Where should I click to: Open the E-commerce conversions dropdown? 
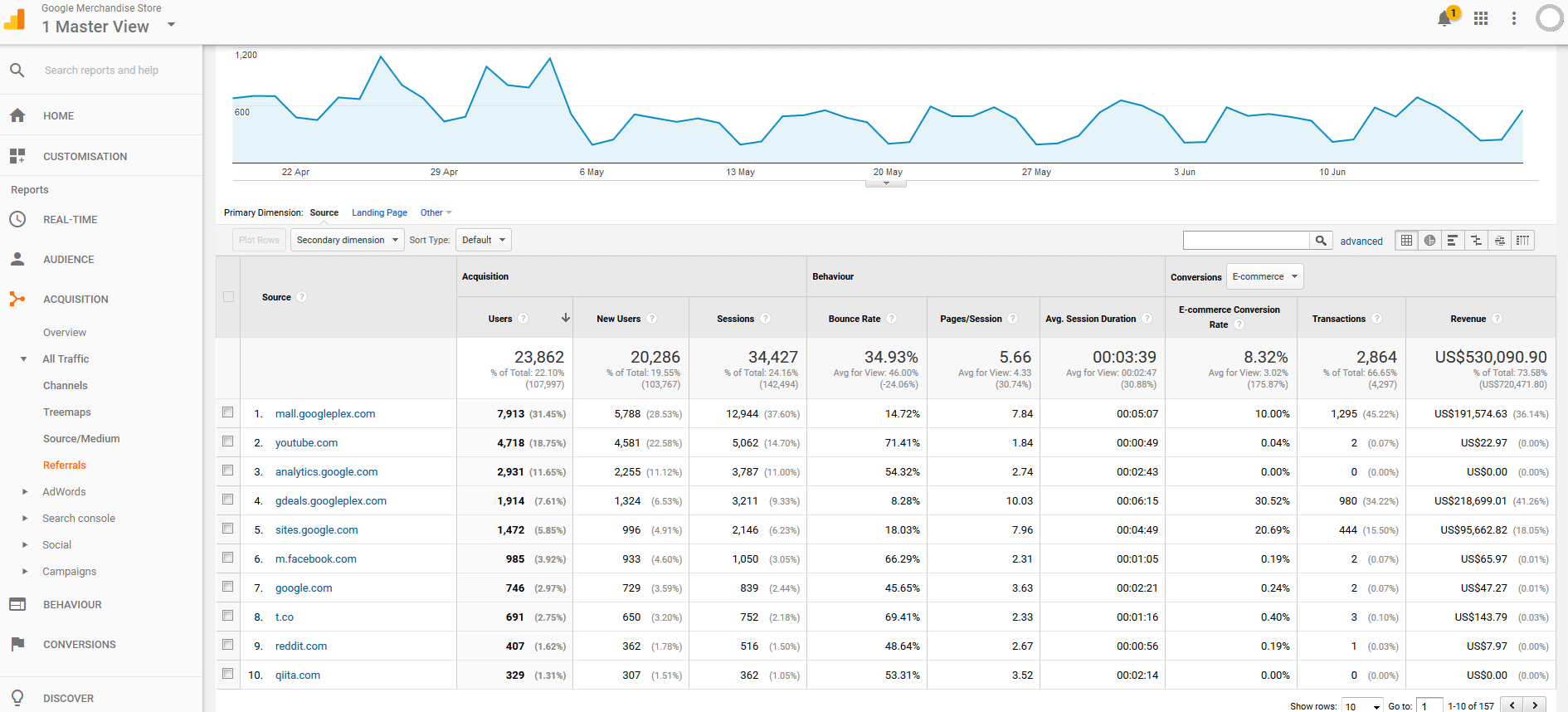pos(1265,276)
